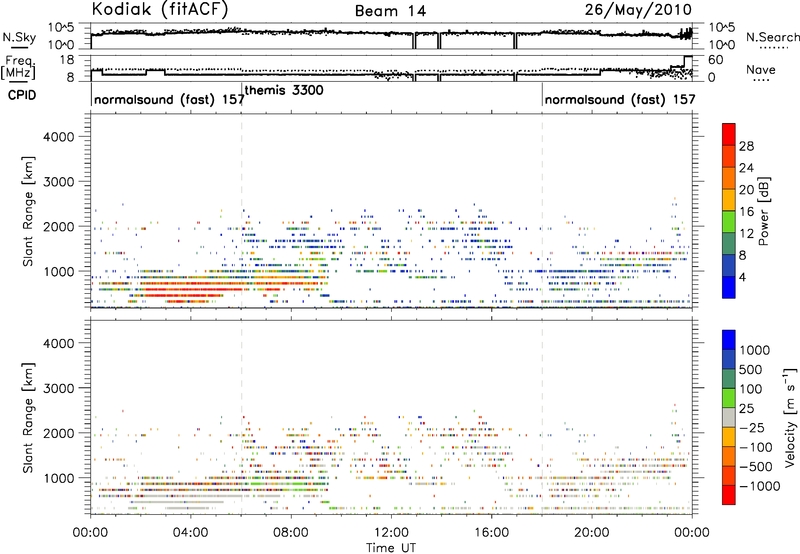
Task: Click the 'Power [dB]' color bar label
Action: 763,211
